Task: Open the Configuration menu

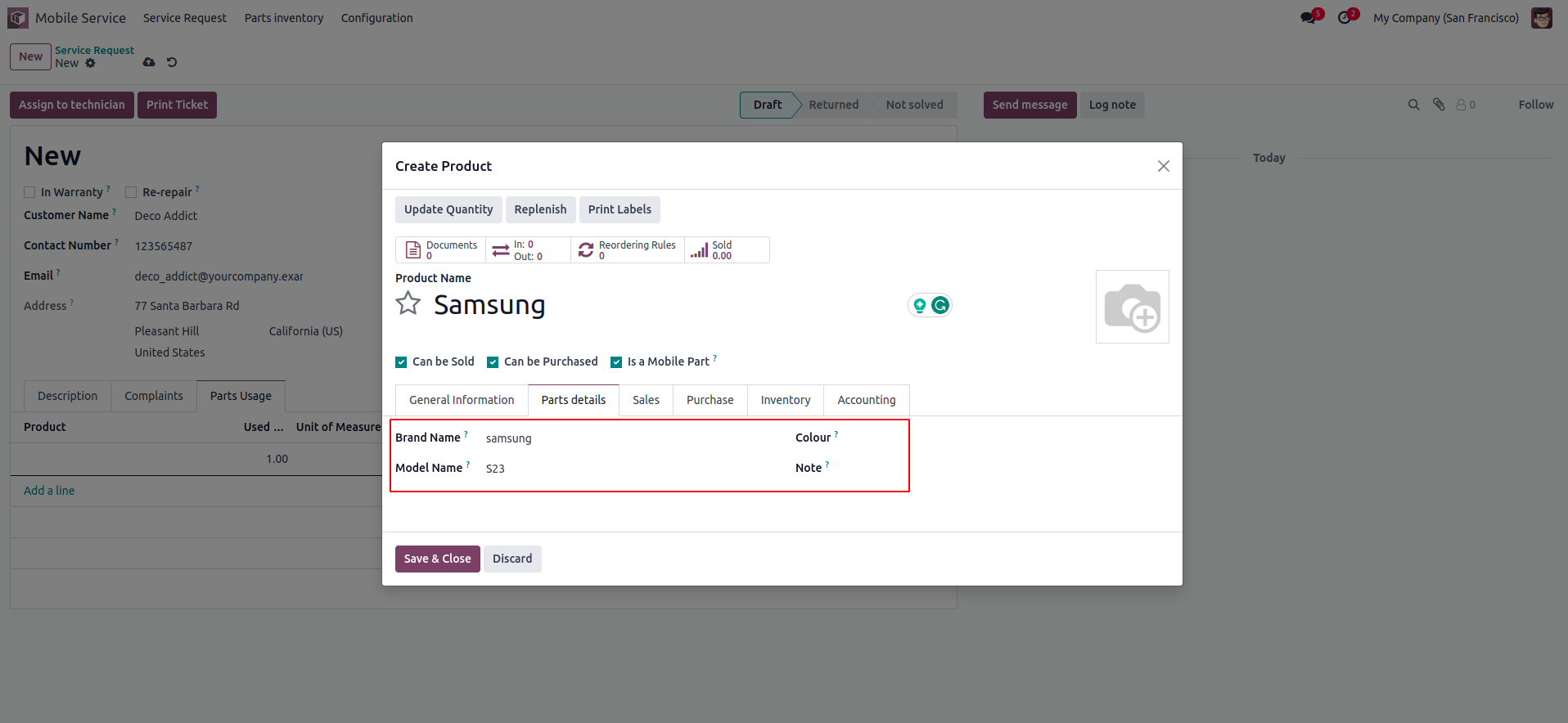Action: click(377, 18)
